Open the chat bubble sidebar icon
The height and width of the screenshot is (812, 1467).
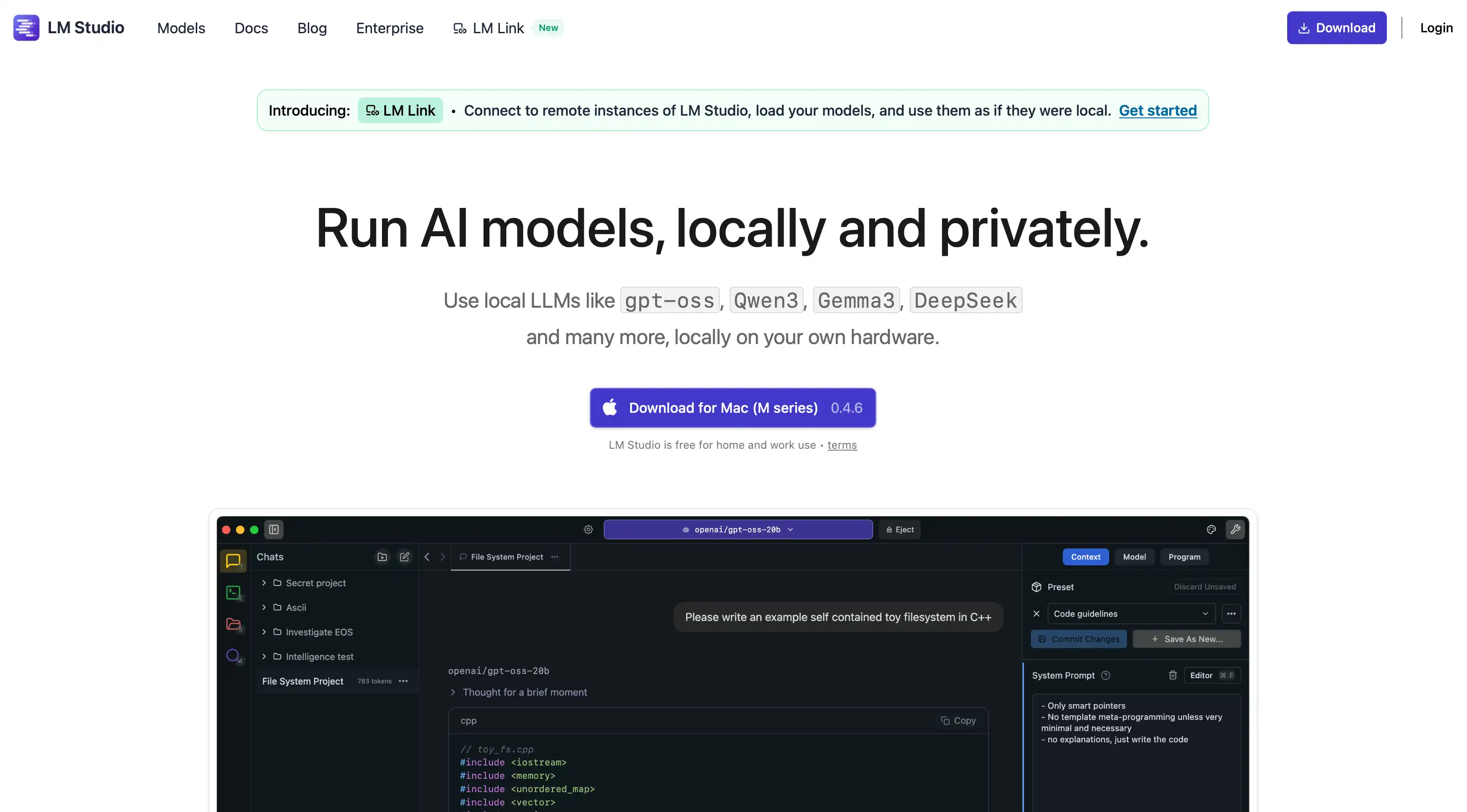233,560
